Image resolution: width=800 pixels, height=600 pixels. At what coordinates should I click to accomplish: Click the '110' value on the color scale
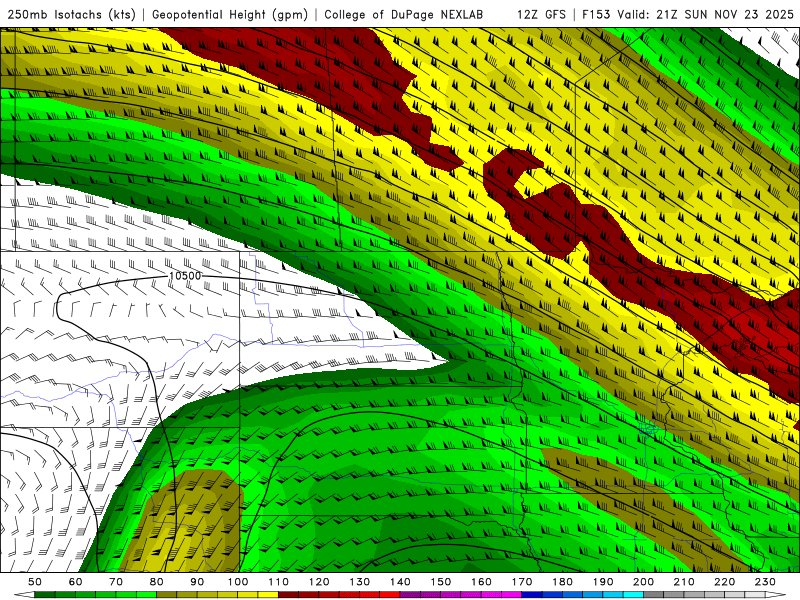click(279, 582)
